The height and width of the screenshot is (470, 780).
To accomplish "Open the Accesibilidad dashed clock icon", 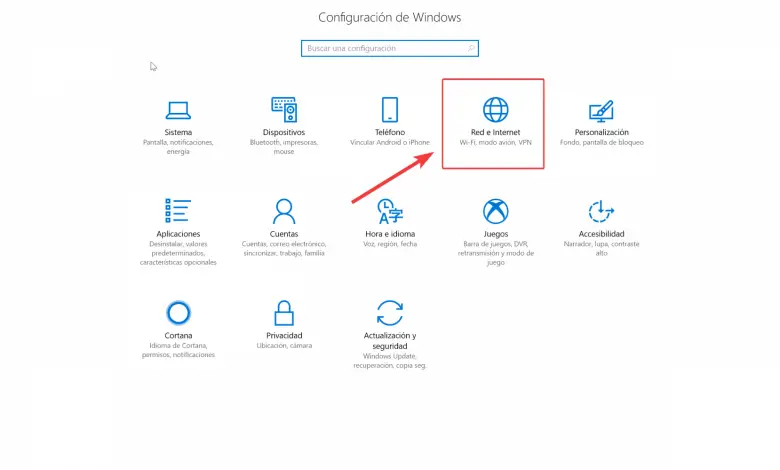I will click(601, 211).
